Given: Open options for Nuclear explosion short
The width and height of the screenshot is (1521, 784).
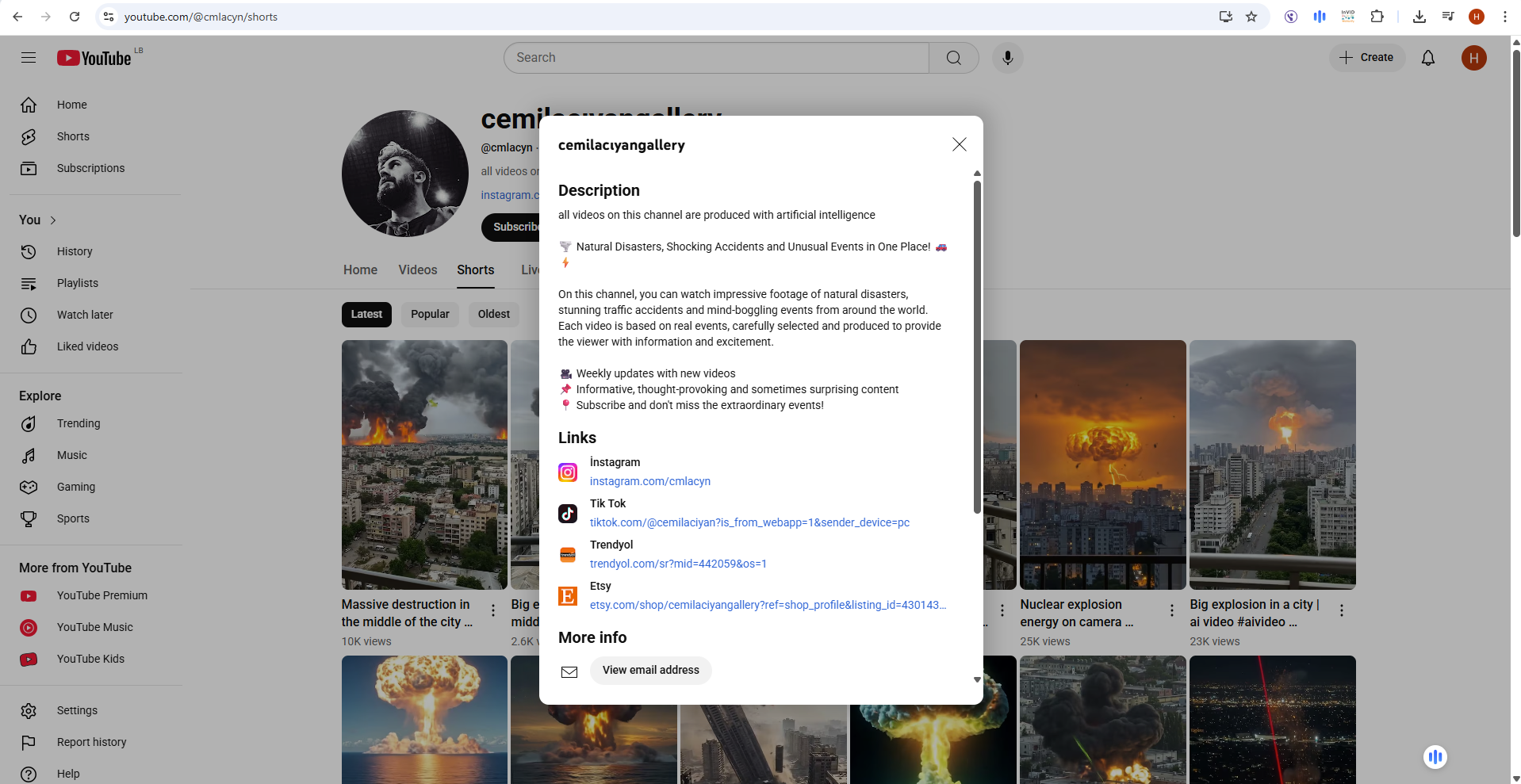Looking at the screenshot, I should click(x=1171, y=610).
